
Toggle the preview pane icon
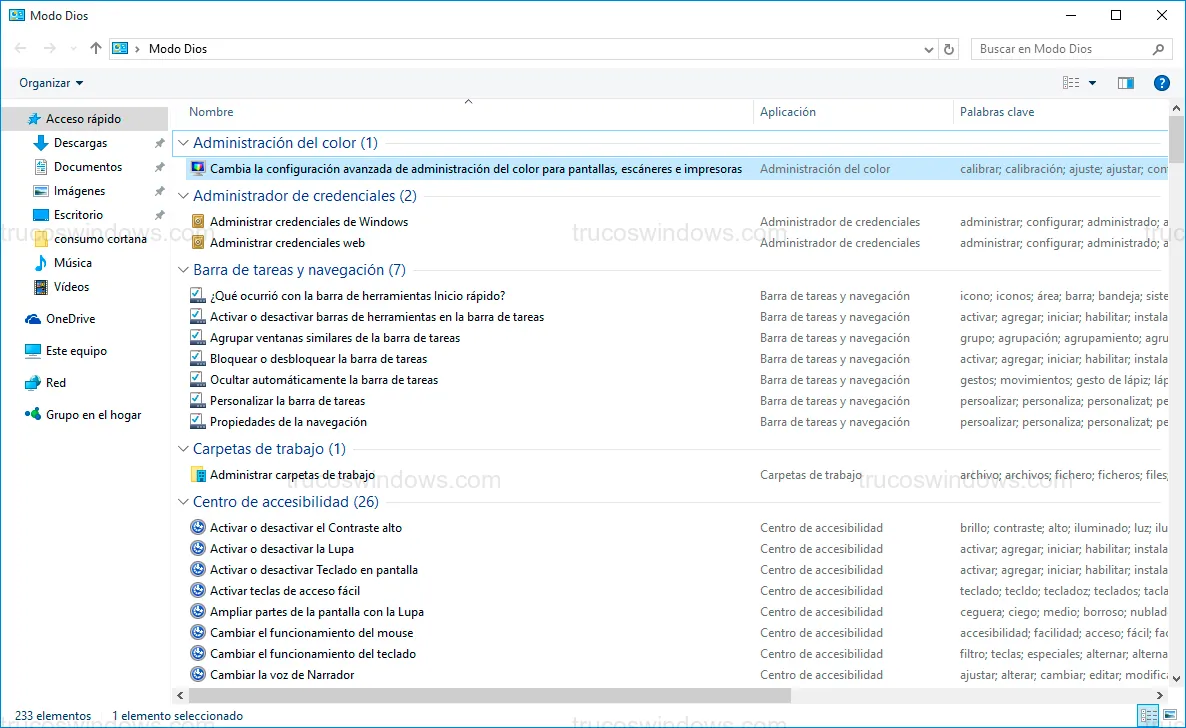1125,83
